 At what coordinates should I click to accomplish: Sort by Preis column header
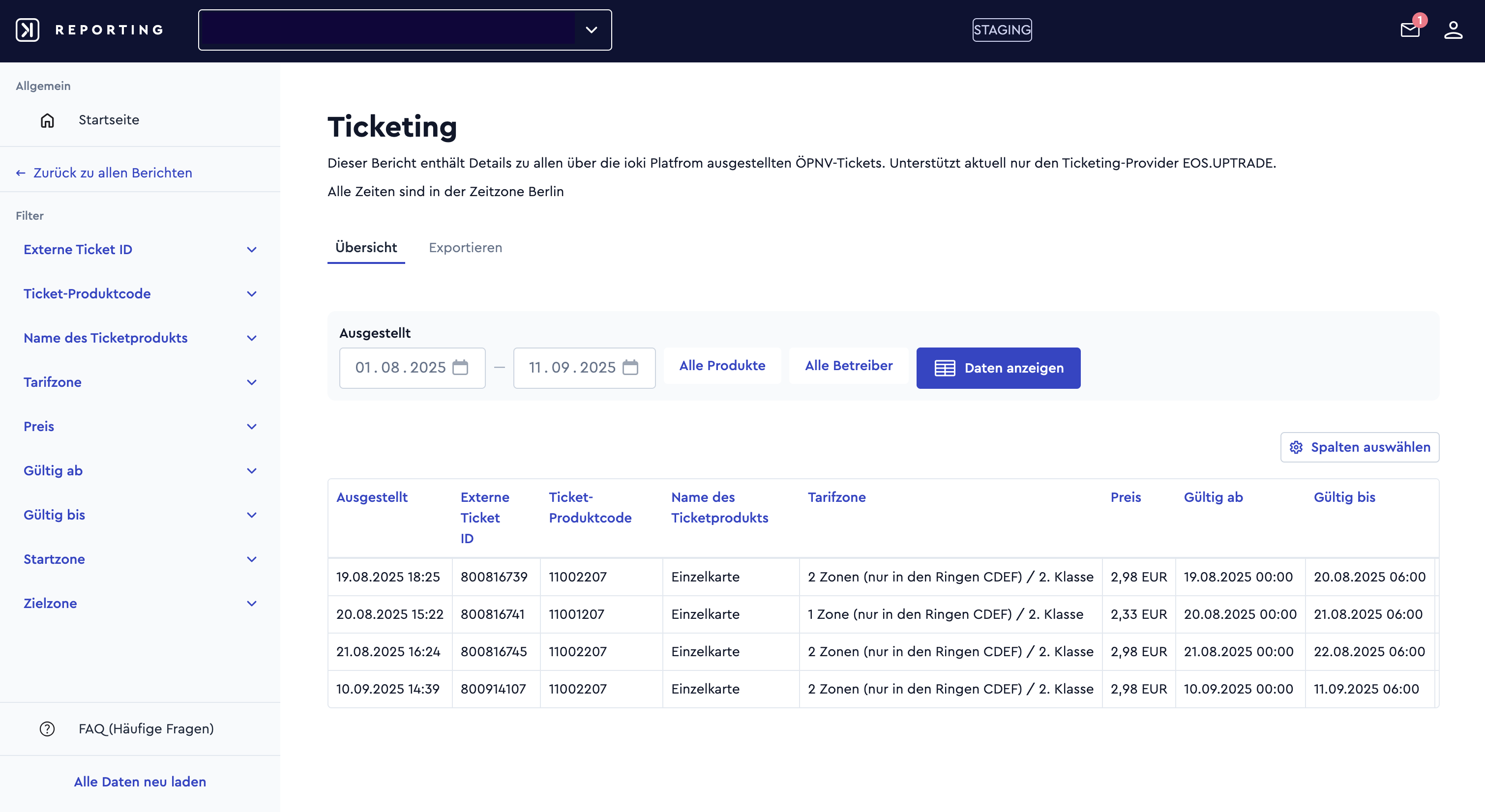click(x=1125, y=497)
